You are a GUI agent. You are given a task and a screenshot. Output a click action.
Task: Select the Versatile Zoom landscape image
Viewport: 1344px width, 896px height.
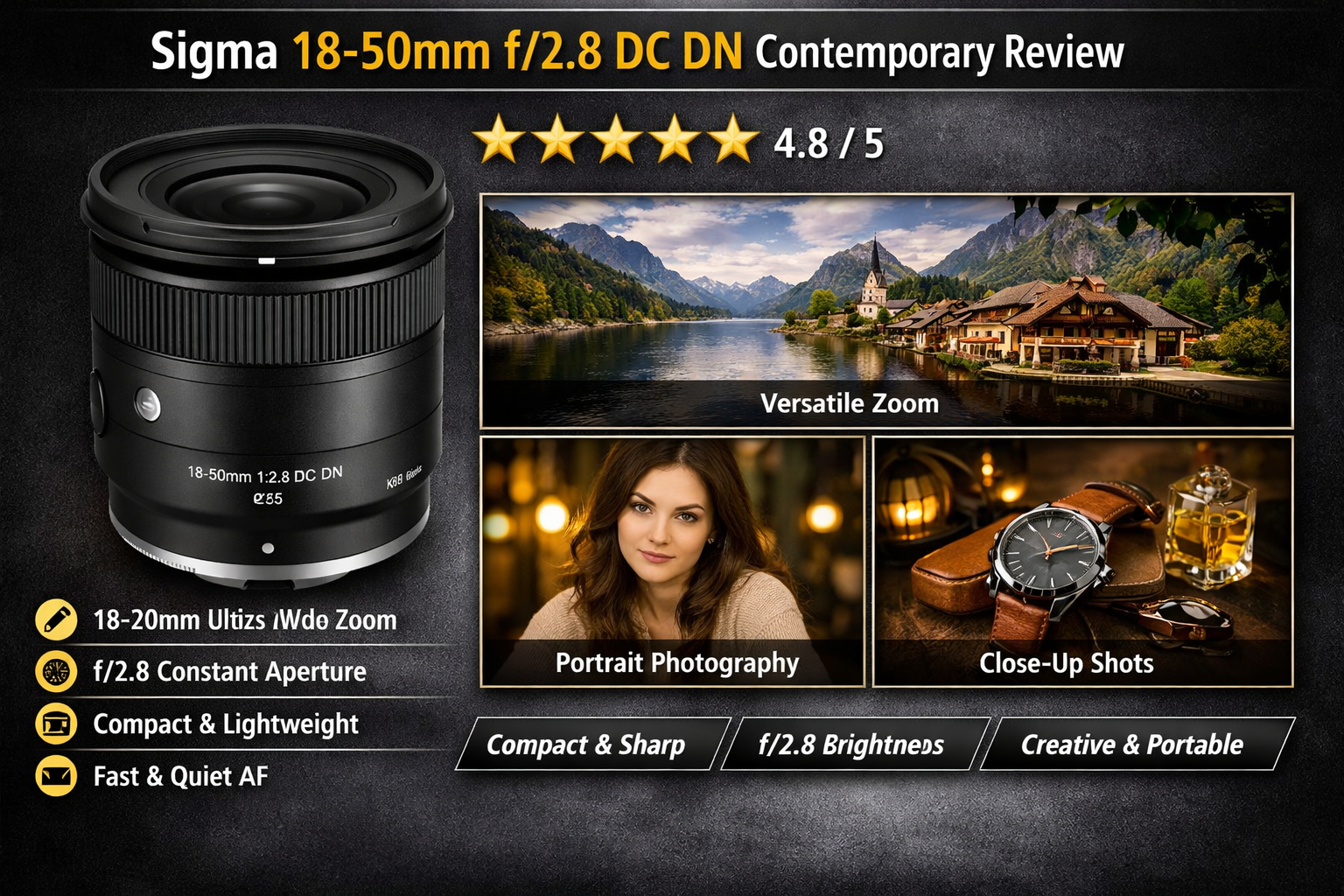pos(886,311)
